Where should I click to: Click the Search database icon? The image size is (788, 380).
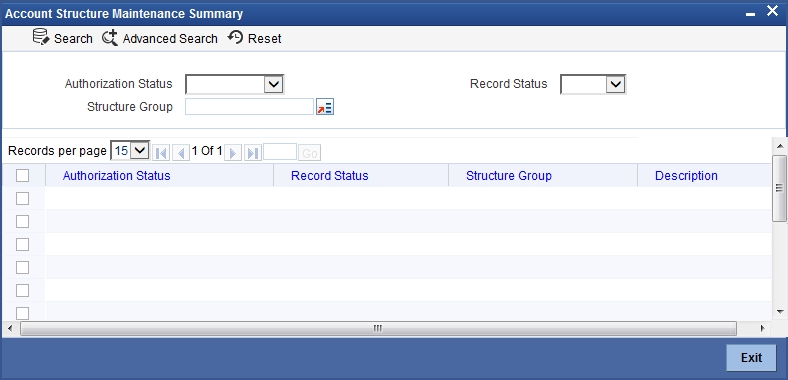tap(41, 38)
